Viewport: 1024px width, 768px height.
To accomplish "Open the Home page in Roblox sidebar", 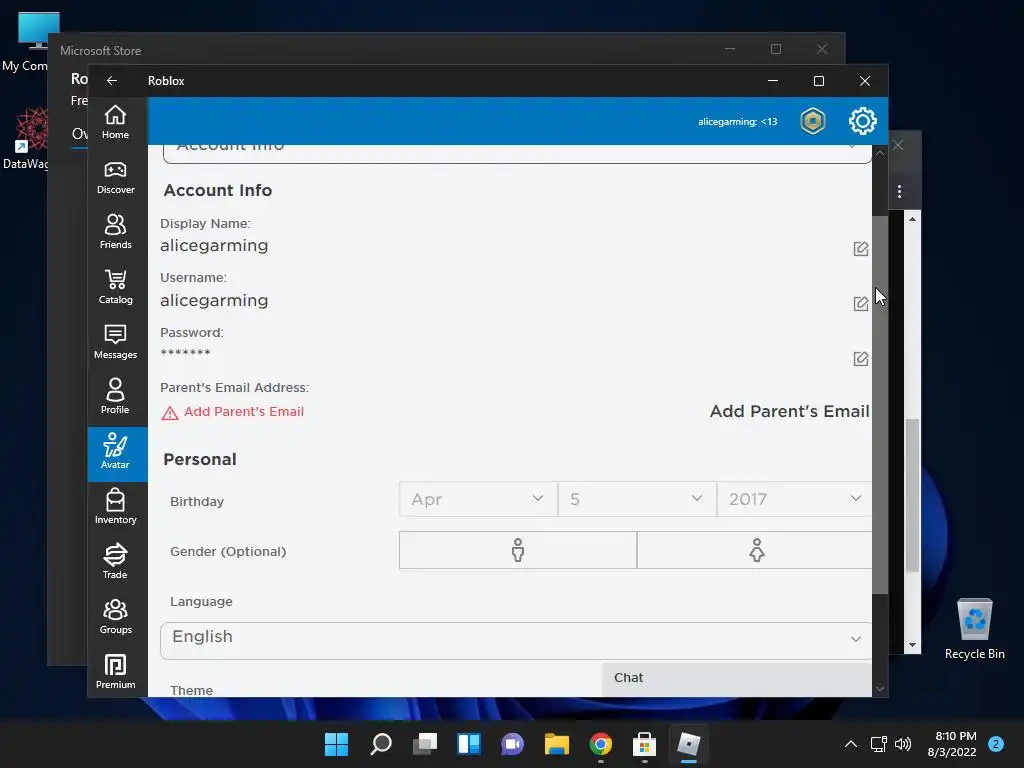I will [116, 122].
